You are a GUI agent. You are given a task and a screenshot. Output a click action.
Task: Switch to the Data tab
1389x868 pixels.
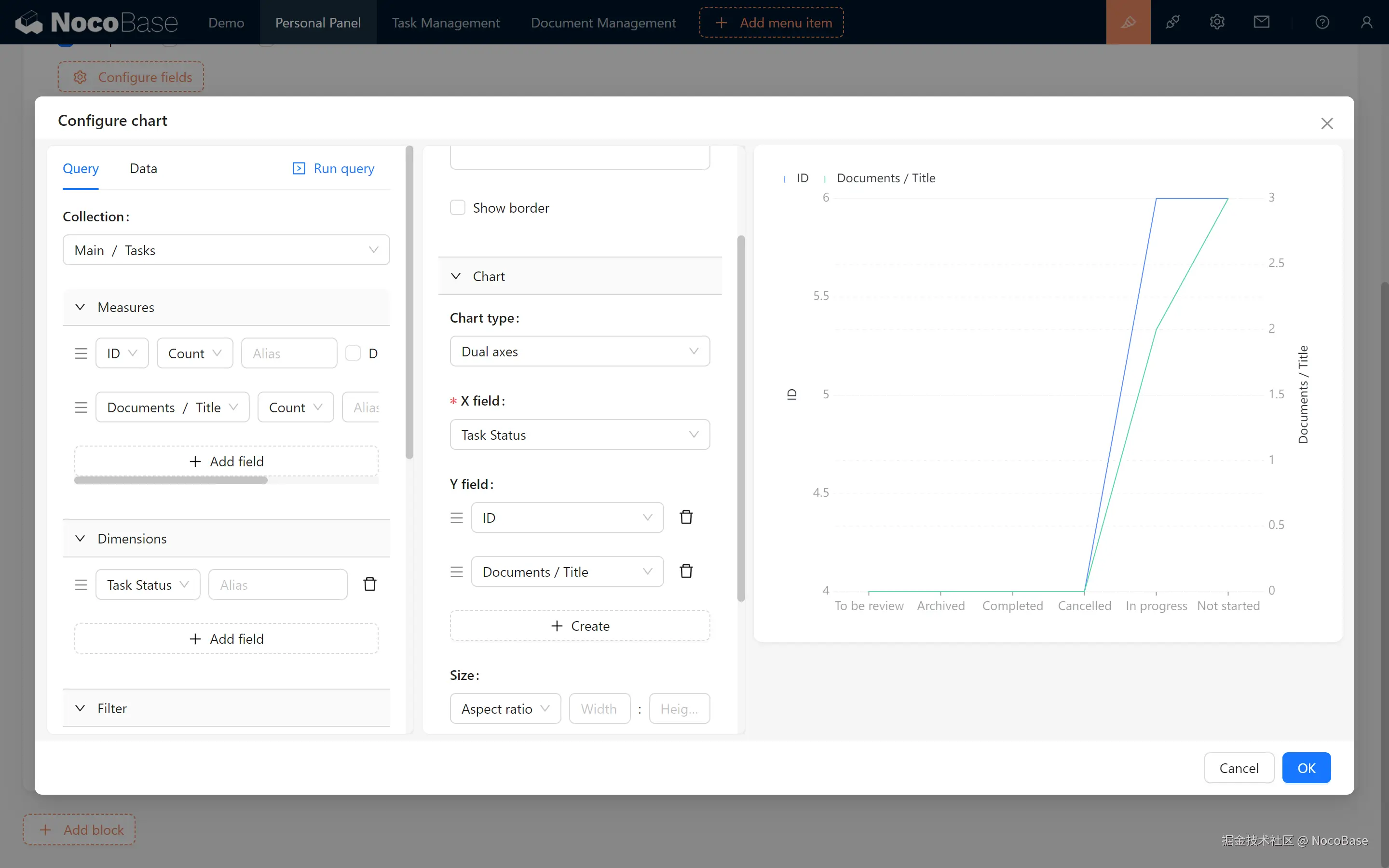point(143,168)
